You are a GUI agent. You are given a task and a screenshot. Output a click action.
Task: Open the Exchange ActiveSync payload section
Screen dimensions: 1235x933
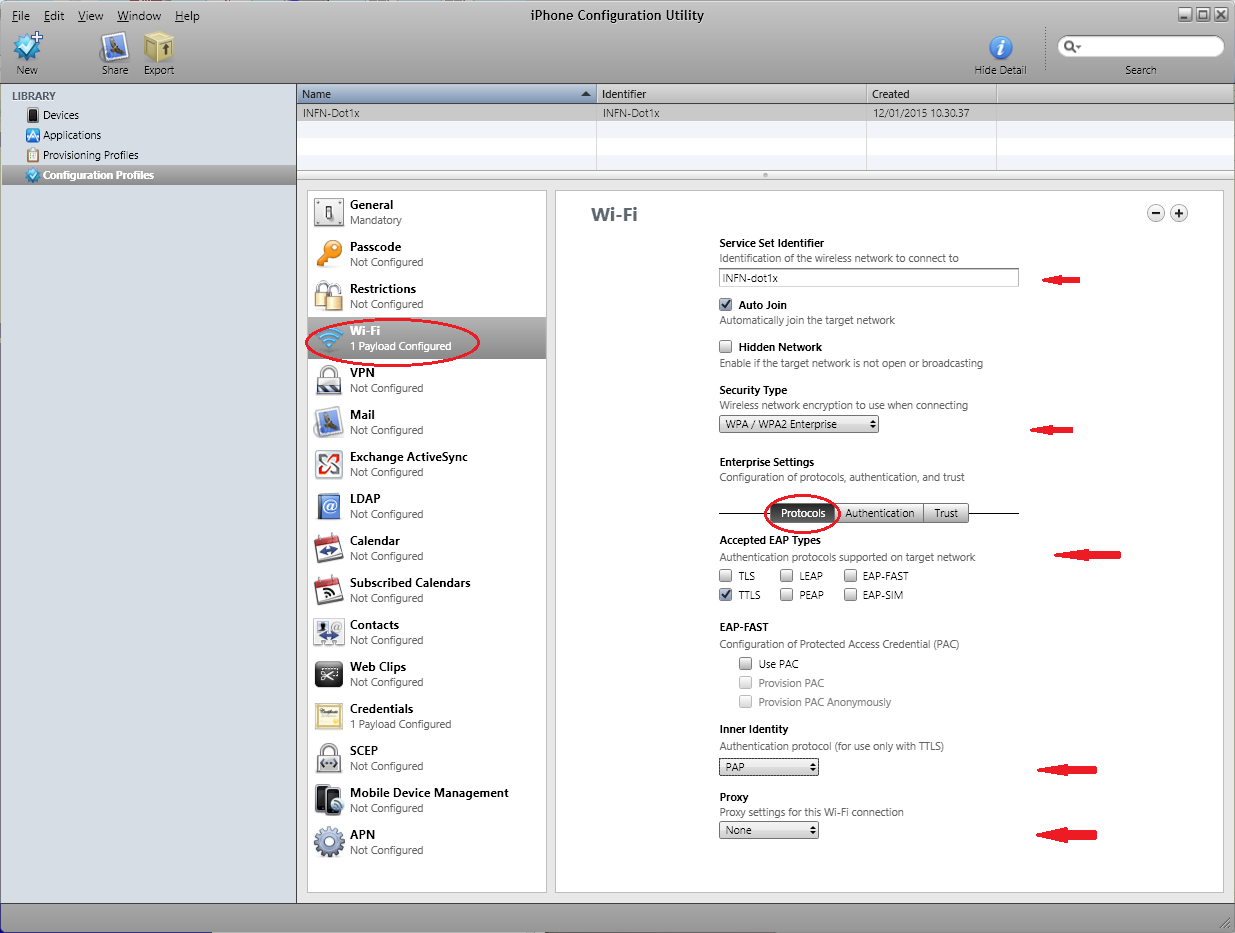[427, 464]
